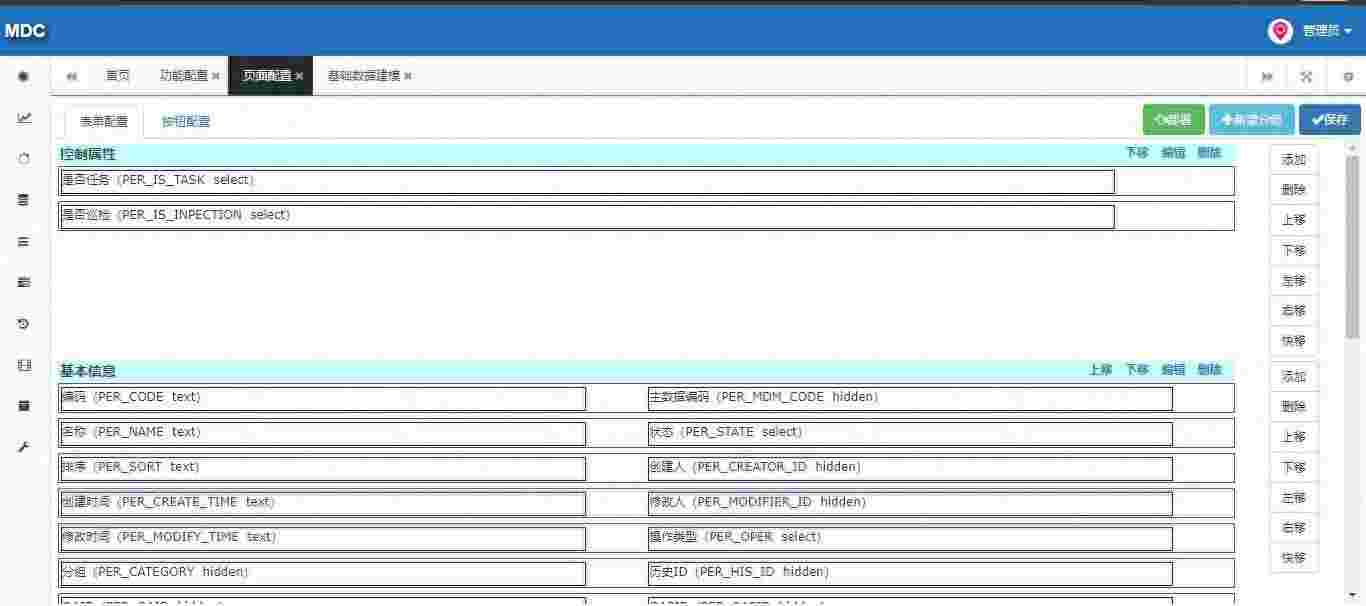
Task: Click 下移 link in 控制属性 header
Action: pos(1137,153)
